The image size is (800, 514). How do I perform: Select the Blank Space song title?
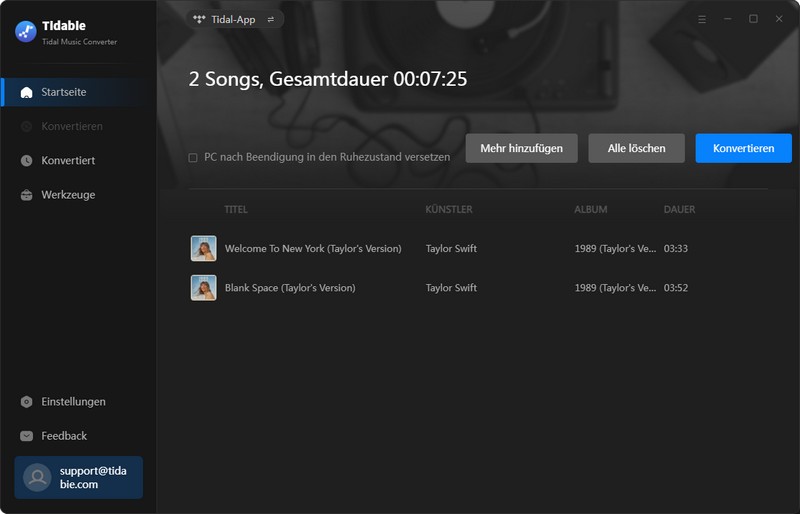click(x=290, y=288)
